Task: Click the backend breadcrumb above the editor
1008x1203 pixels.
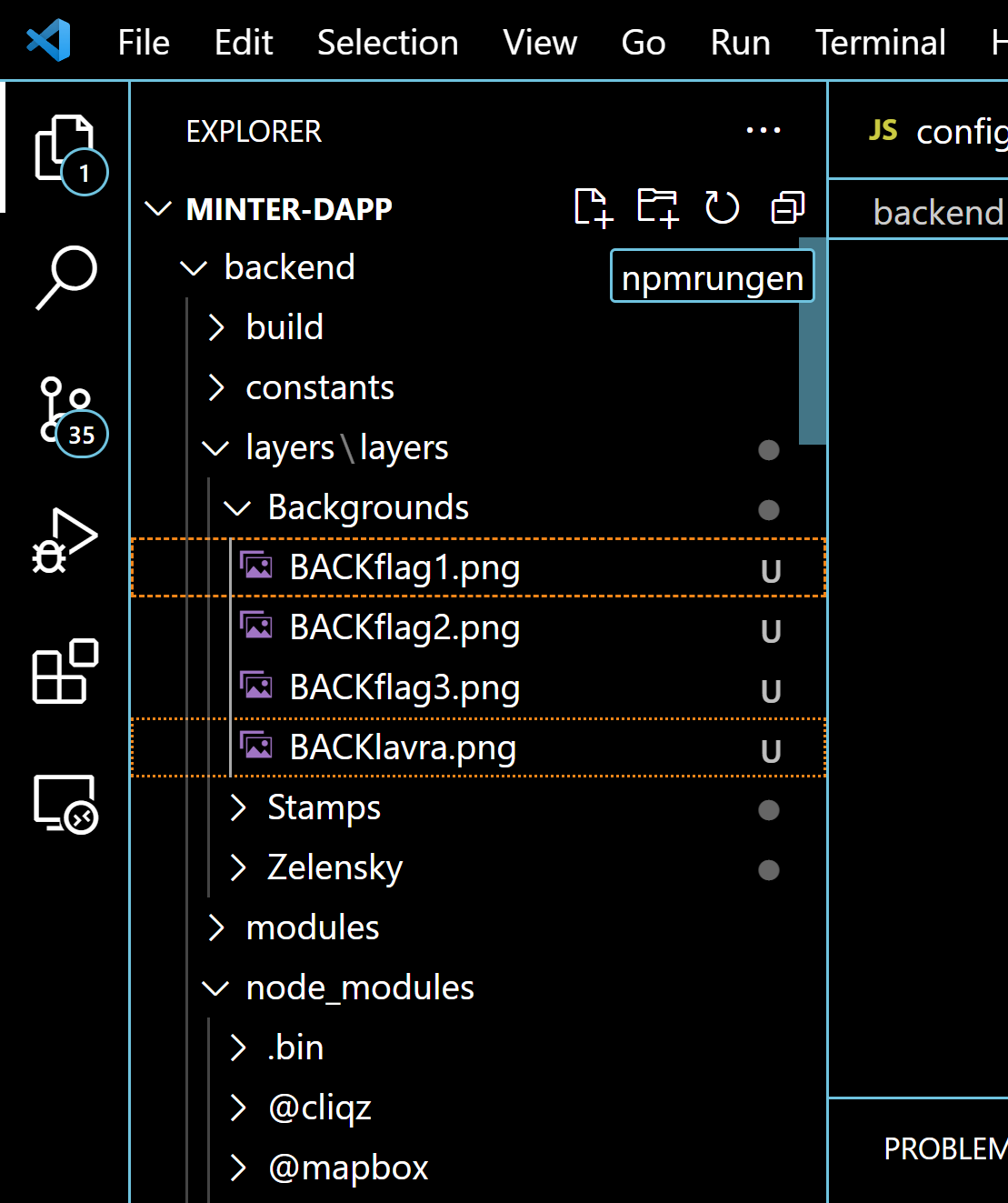Action: click(939, 212)
